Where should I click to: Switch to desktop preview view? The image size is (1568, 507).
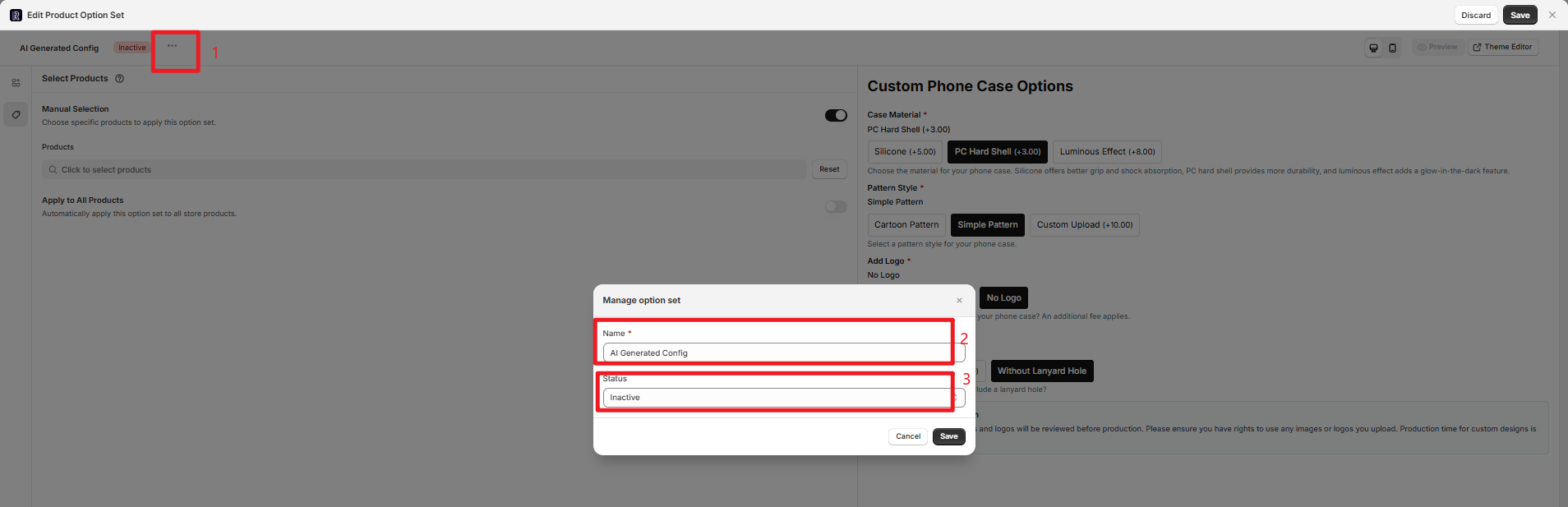click(1372, 48)
